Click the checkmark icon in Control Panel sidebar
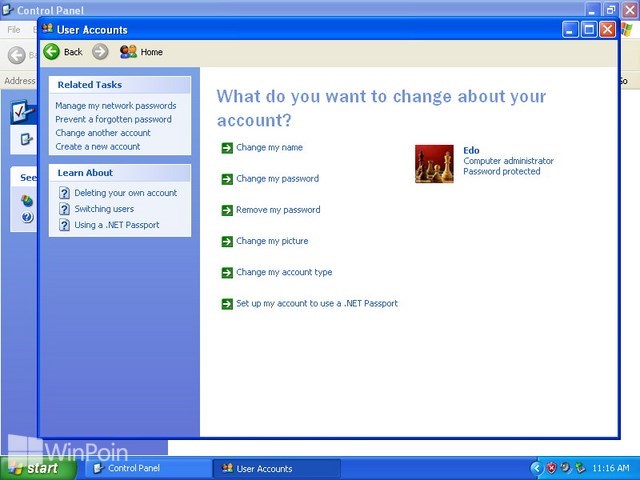640x480 pixels. 22,111
